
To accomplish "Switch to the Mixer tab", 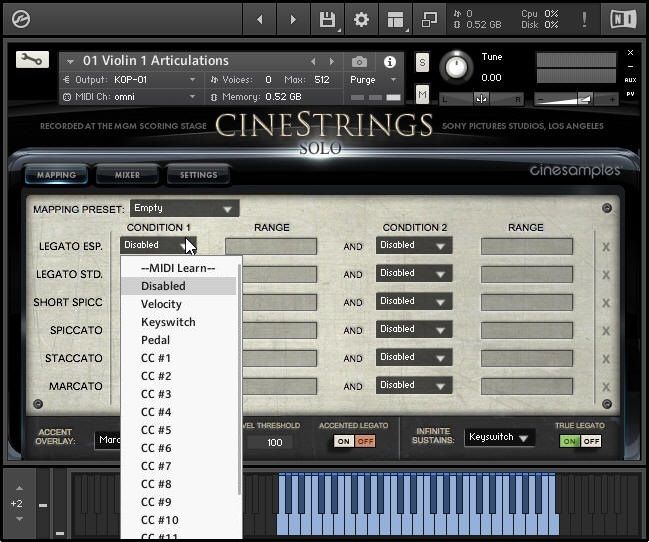I will tap(127, 175).
